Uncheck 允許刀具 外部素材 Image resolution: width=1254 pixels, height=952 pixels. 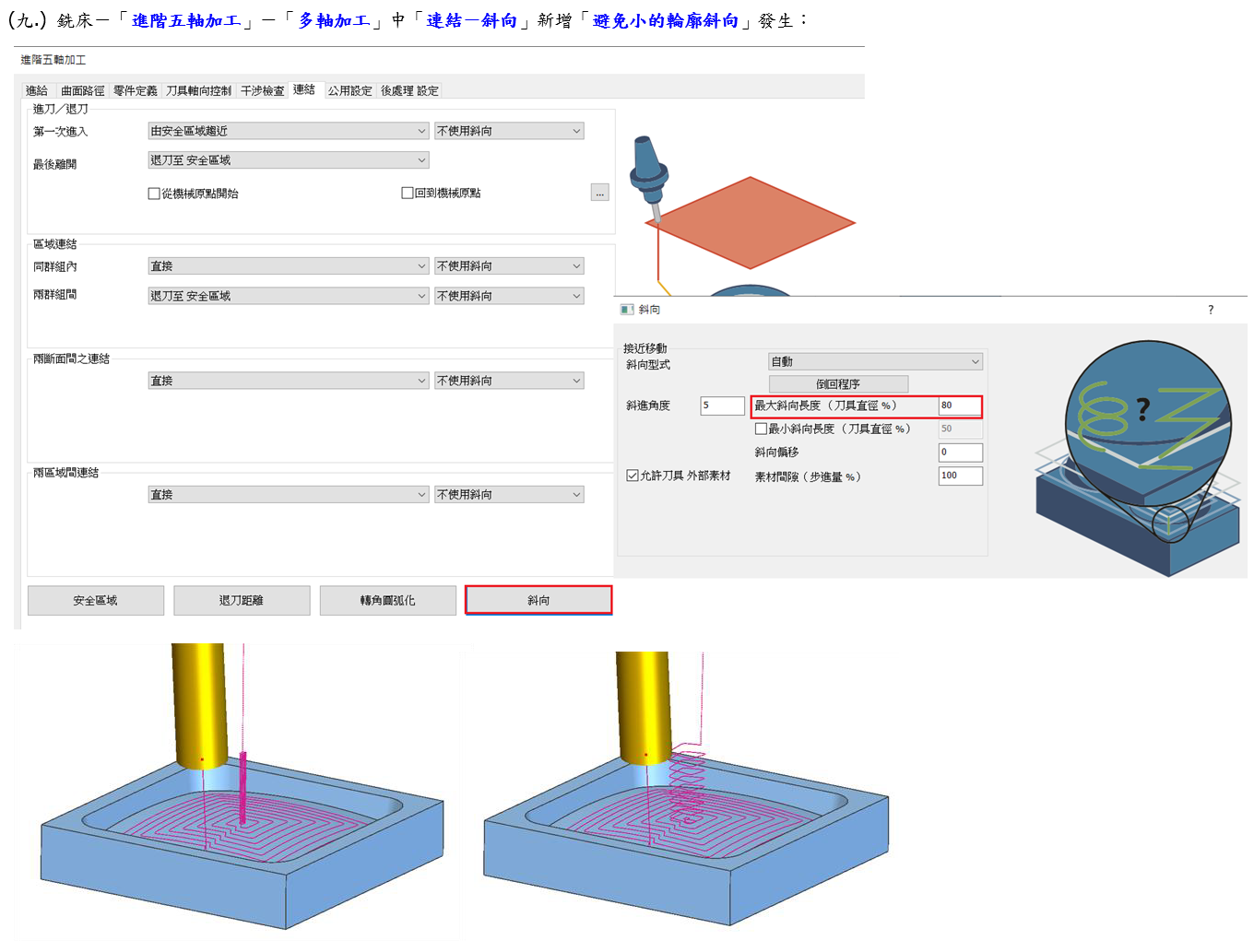[632, 476]
